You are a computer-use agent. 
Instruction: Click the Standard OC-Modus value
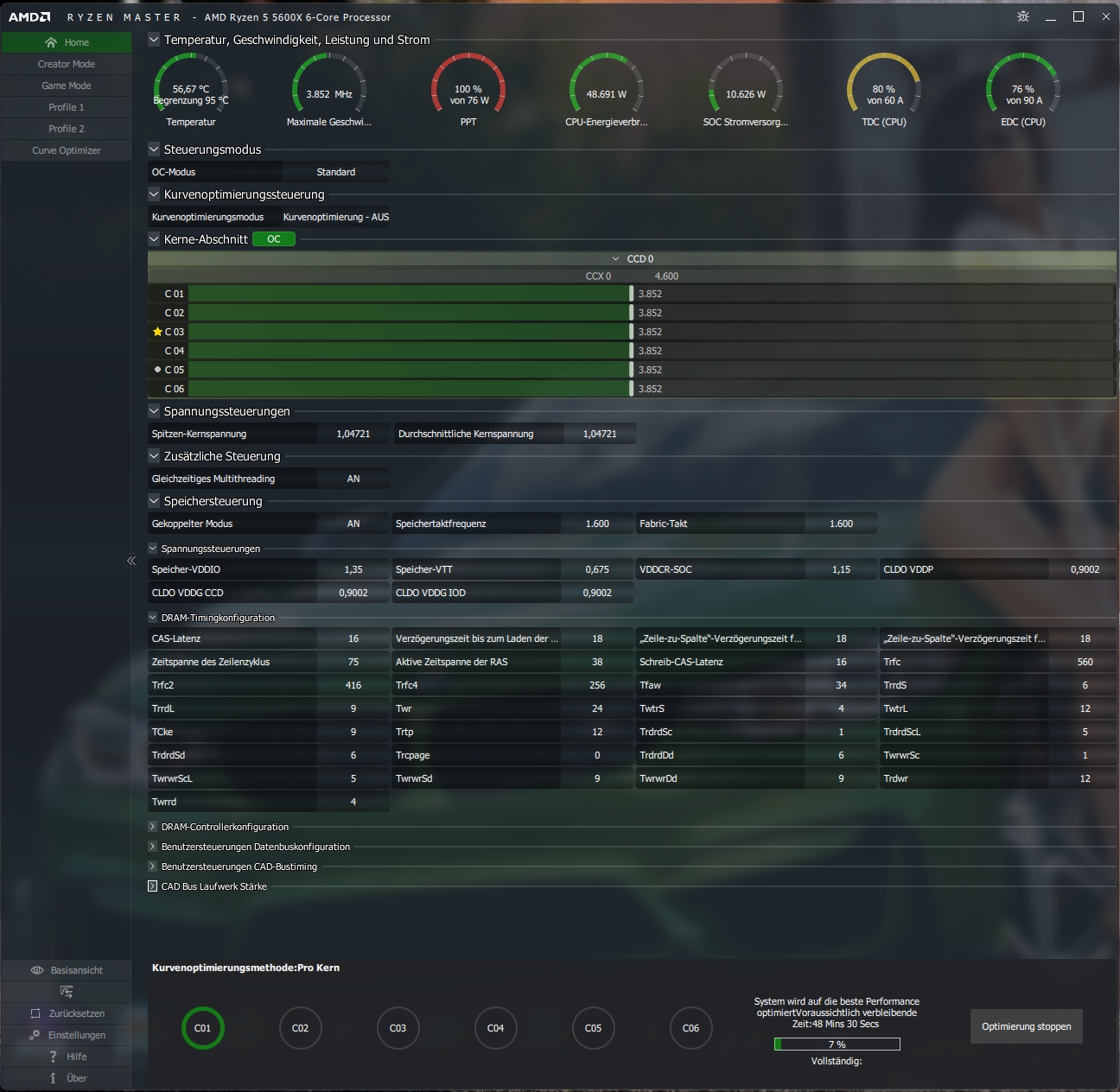335,172
